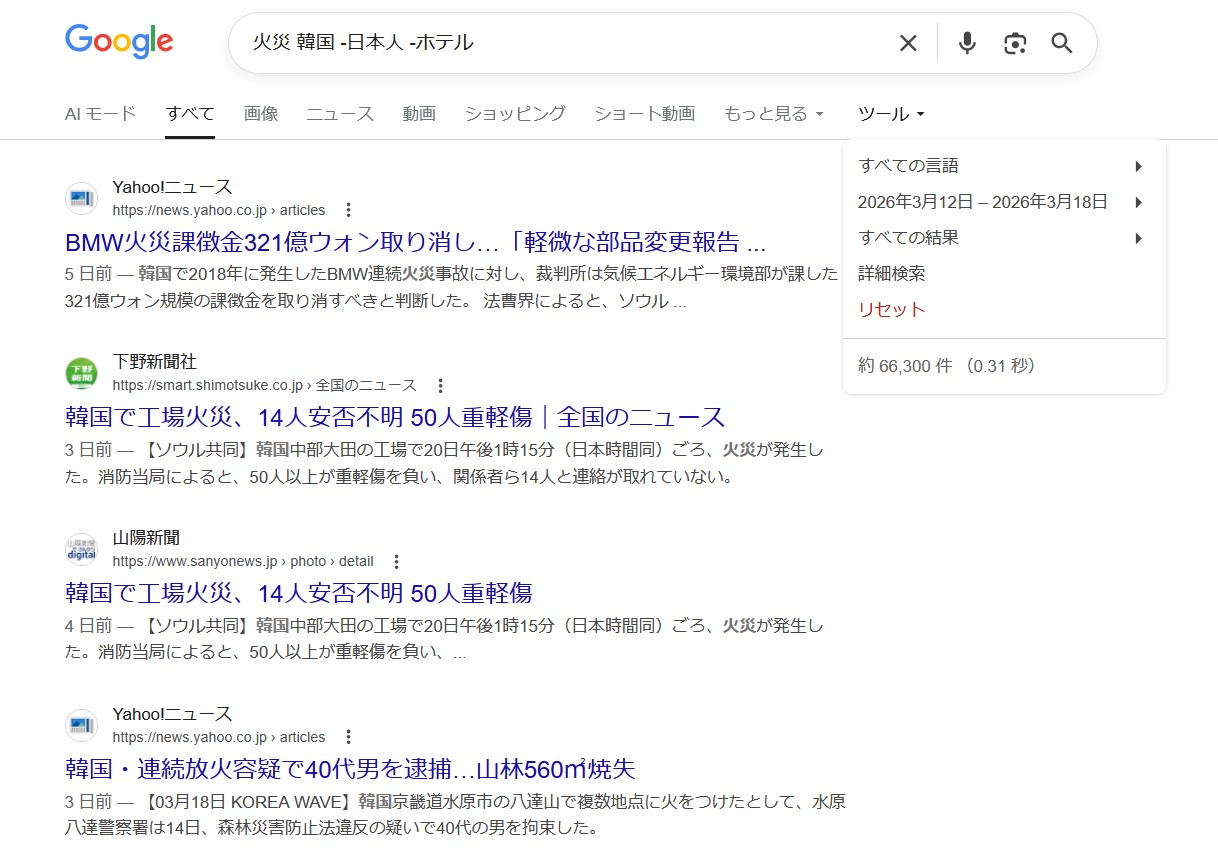Viewport: 1218px width, 852px height.
Task: Clear the search box text
Action: point(907,43)
